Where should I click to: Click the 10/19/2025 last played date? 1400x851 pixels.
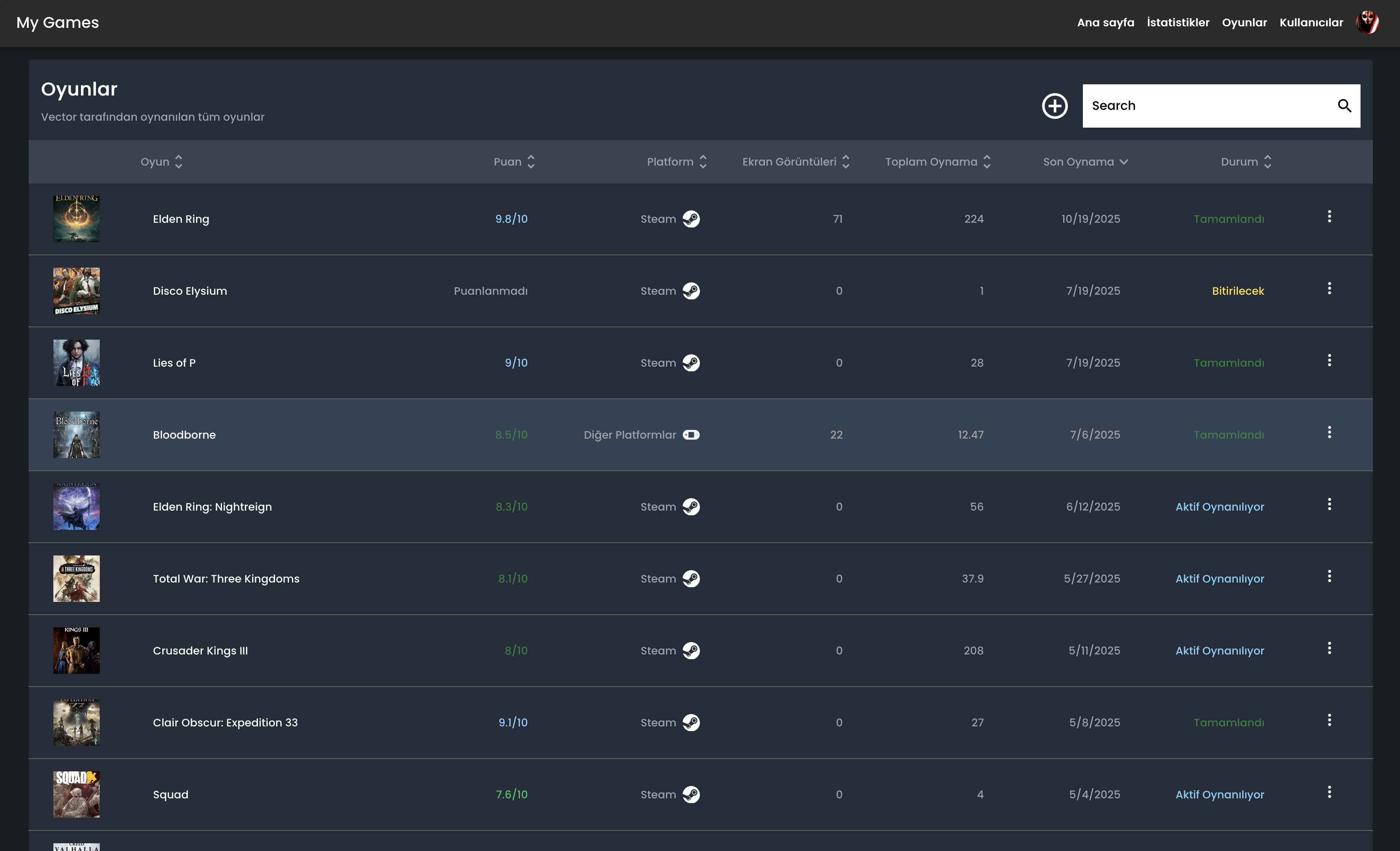pyautogui.click(x=1091, y=219)
